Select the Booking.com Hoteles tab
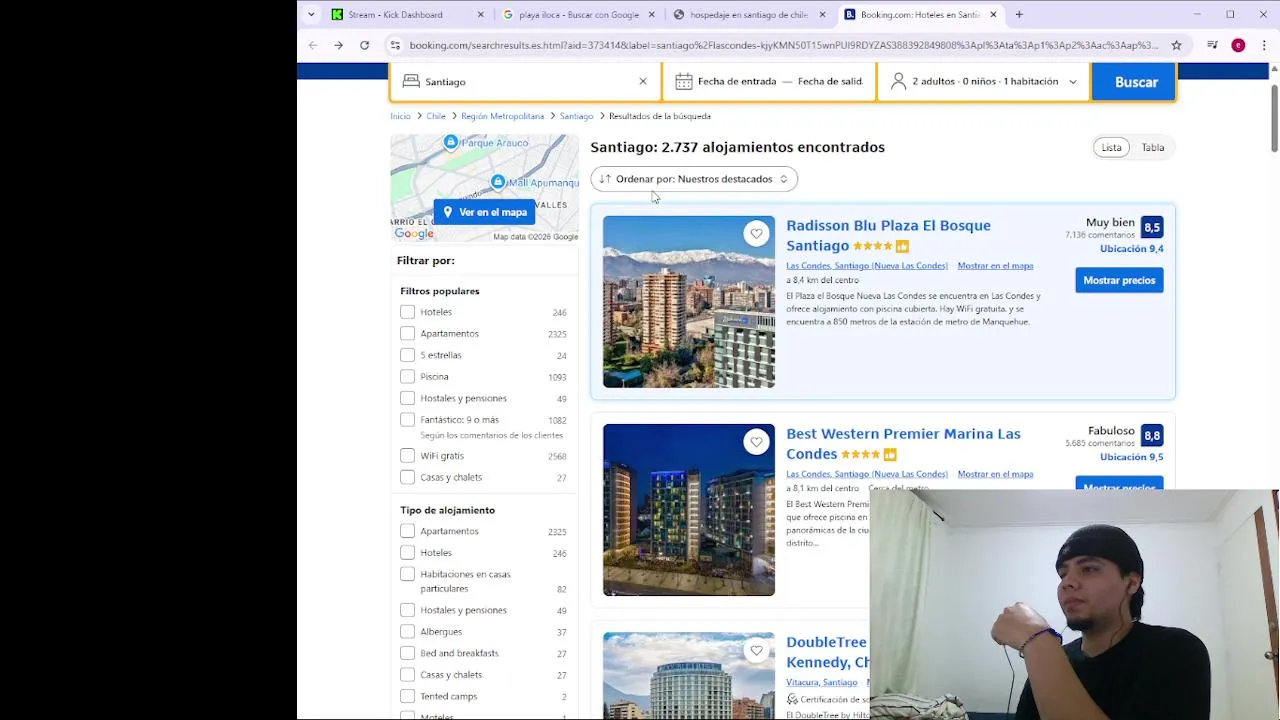 (919, 14)
